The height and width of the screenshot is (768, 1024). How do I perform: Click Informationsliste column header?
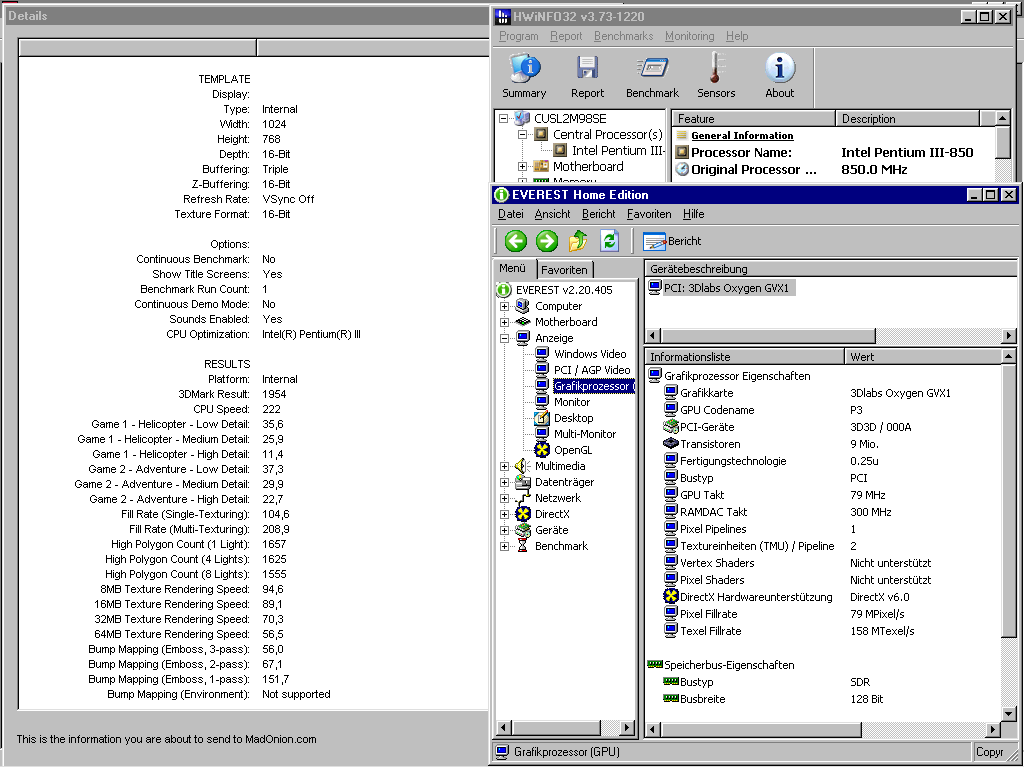pyautogui.click(x=744, y=357)
